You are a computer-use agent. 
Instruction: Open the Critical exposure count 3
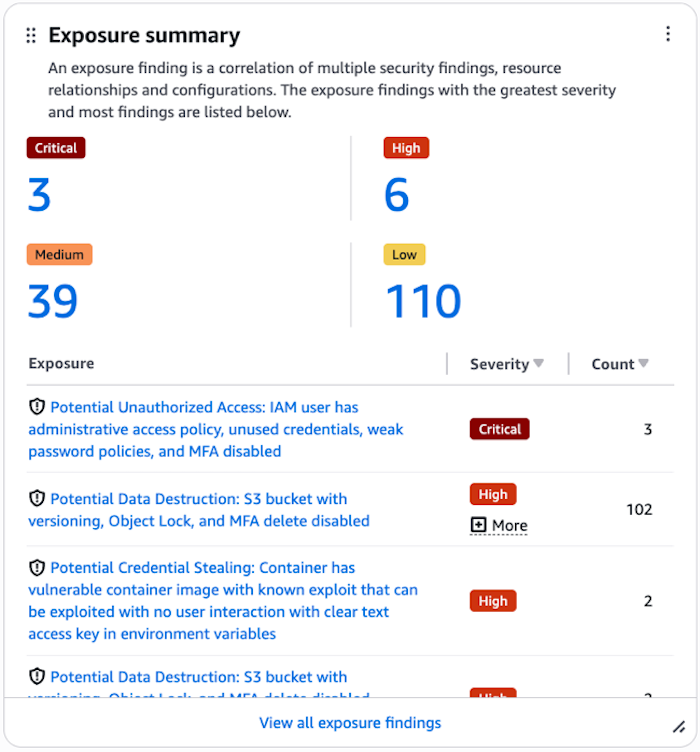(x=39, y=195)
